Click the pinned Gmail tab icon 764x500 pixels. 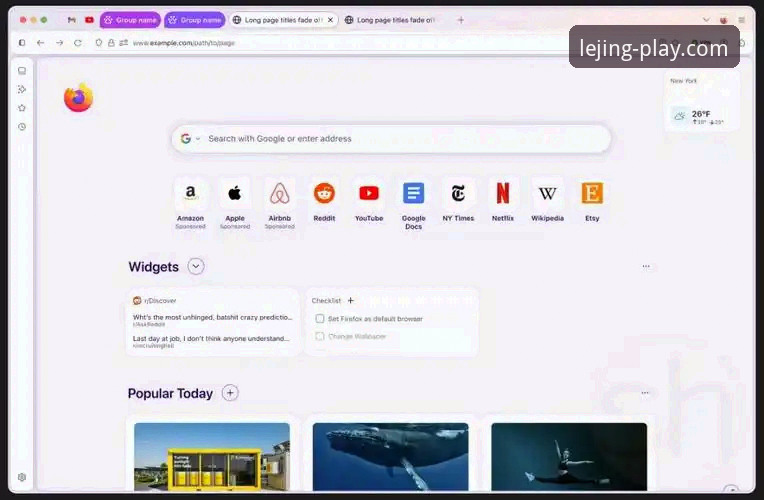tap(72, 20)
